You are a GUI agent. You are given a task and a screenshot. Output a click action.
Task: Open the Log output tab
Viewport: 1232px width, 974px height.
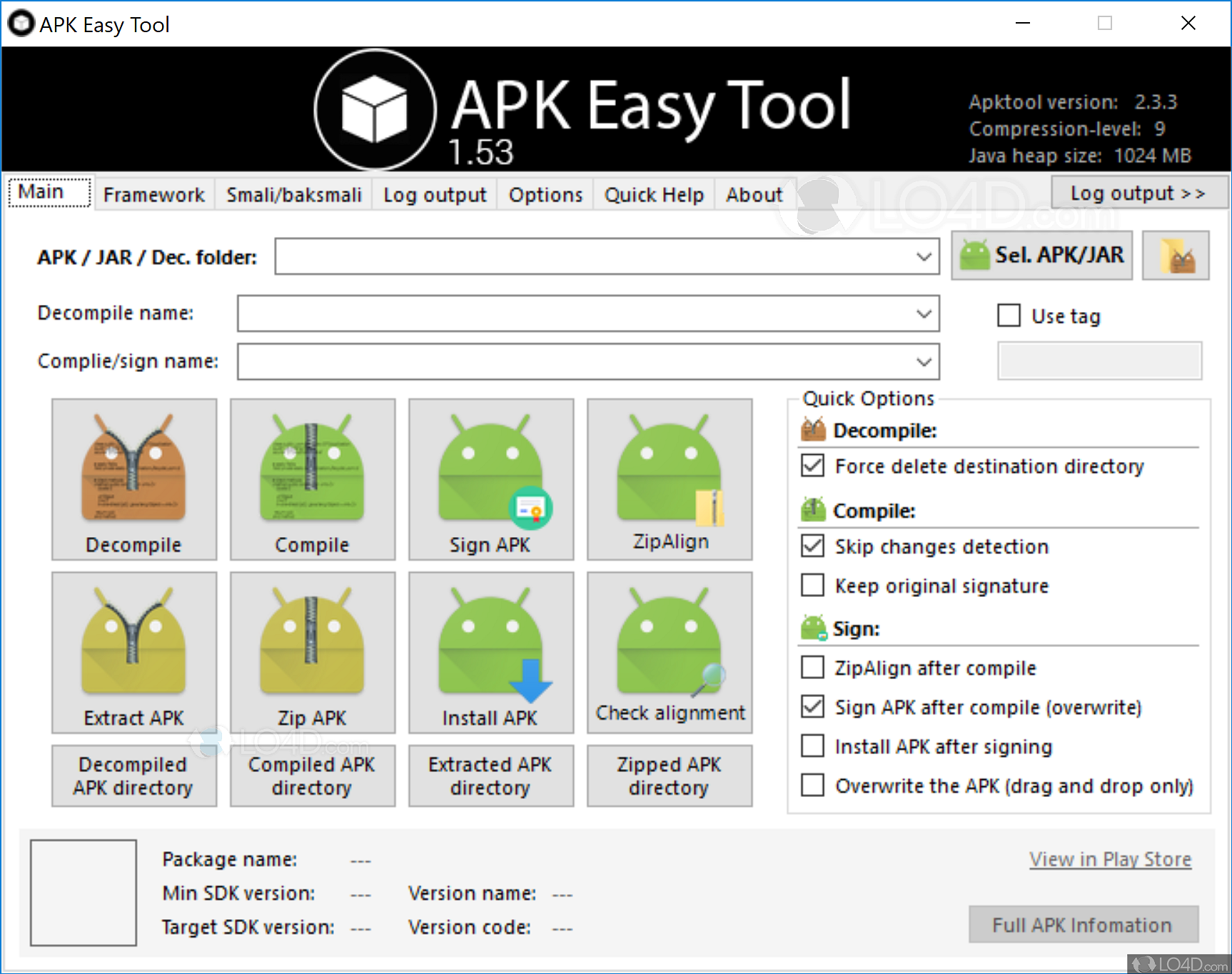tap(435, 194)
